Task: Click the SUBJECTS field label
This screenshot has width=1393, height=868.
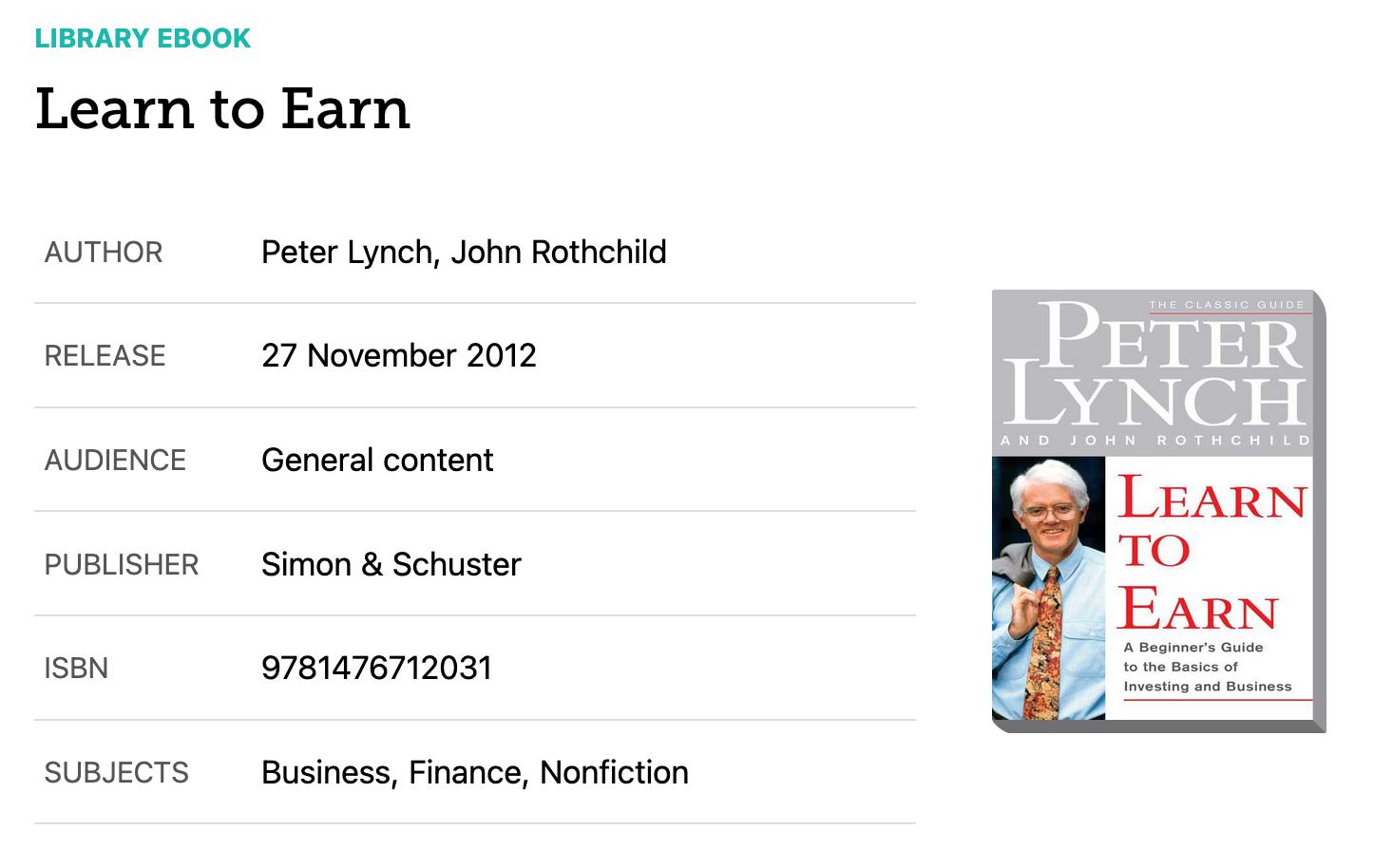Action: point(117,773)
